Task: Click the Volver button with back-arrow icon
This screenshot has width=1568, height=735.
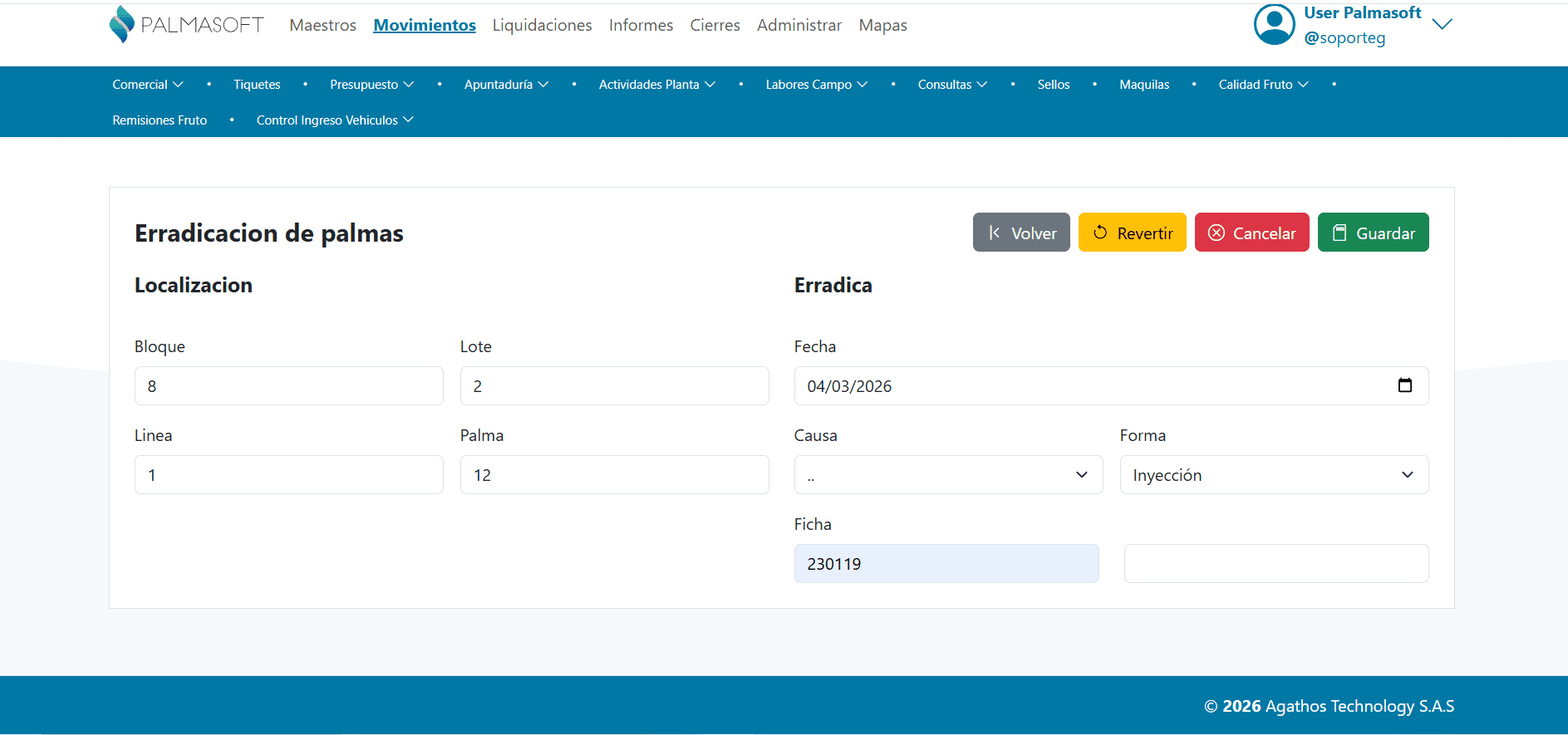Action: (x=1021, y=233)
